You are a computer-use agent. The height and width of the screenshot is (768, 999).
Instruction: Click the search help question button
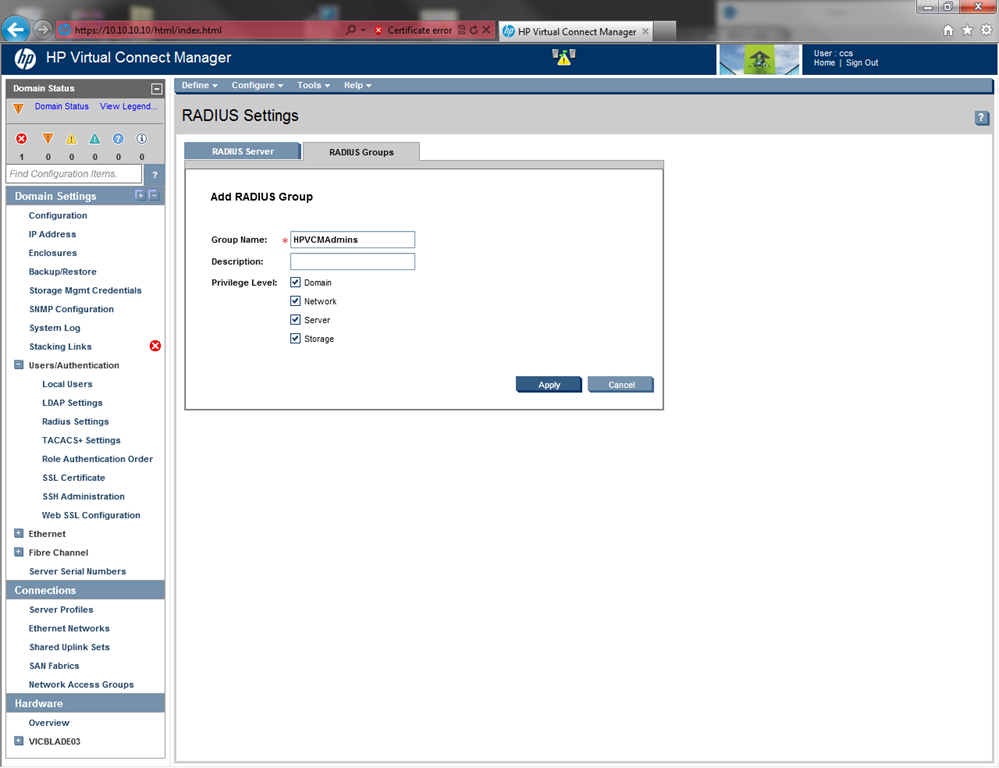tap(154, 174)
